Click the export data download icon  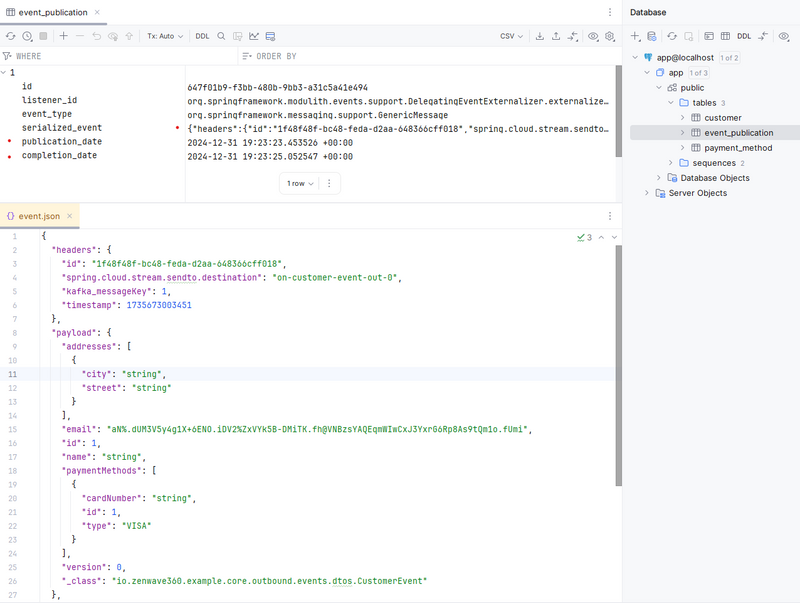click(x=539, y=36)
